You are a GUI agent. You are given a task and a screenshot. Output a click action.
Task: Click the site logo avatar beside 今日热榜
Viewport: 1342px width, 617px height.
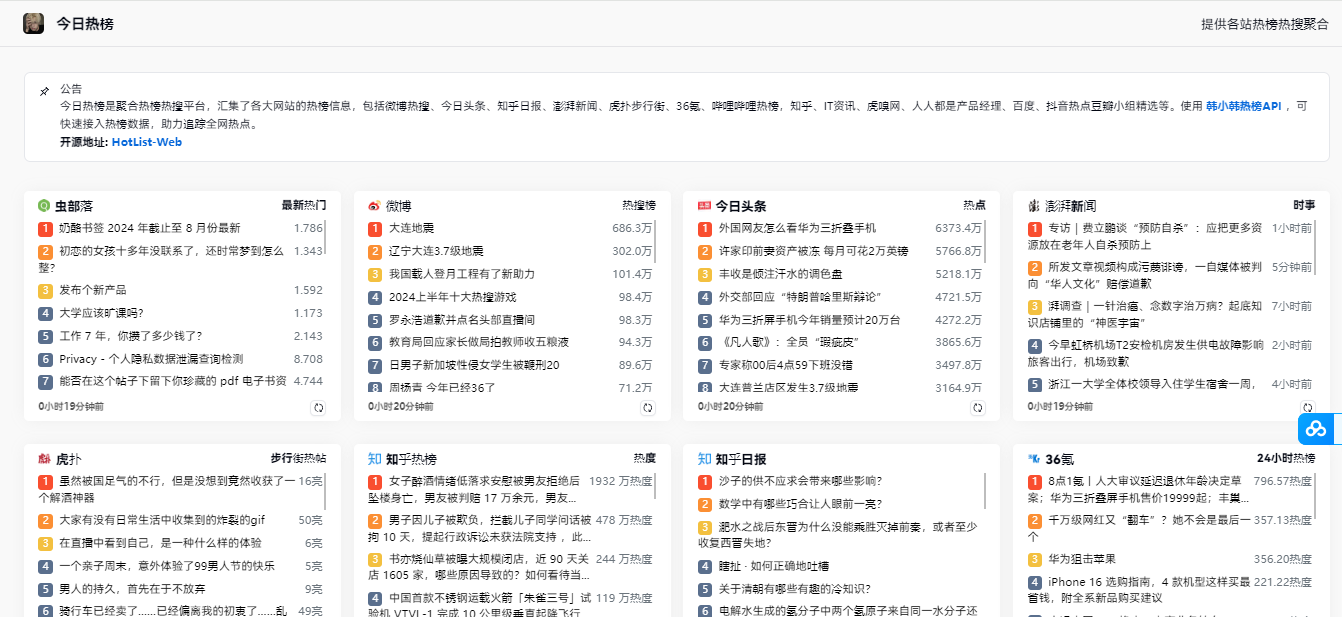[x=33, y=23]
